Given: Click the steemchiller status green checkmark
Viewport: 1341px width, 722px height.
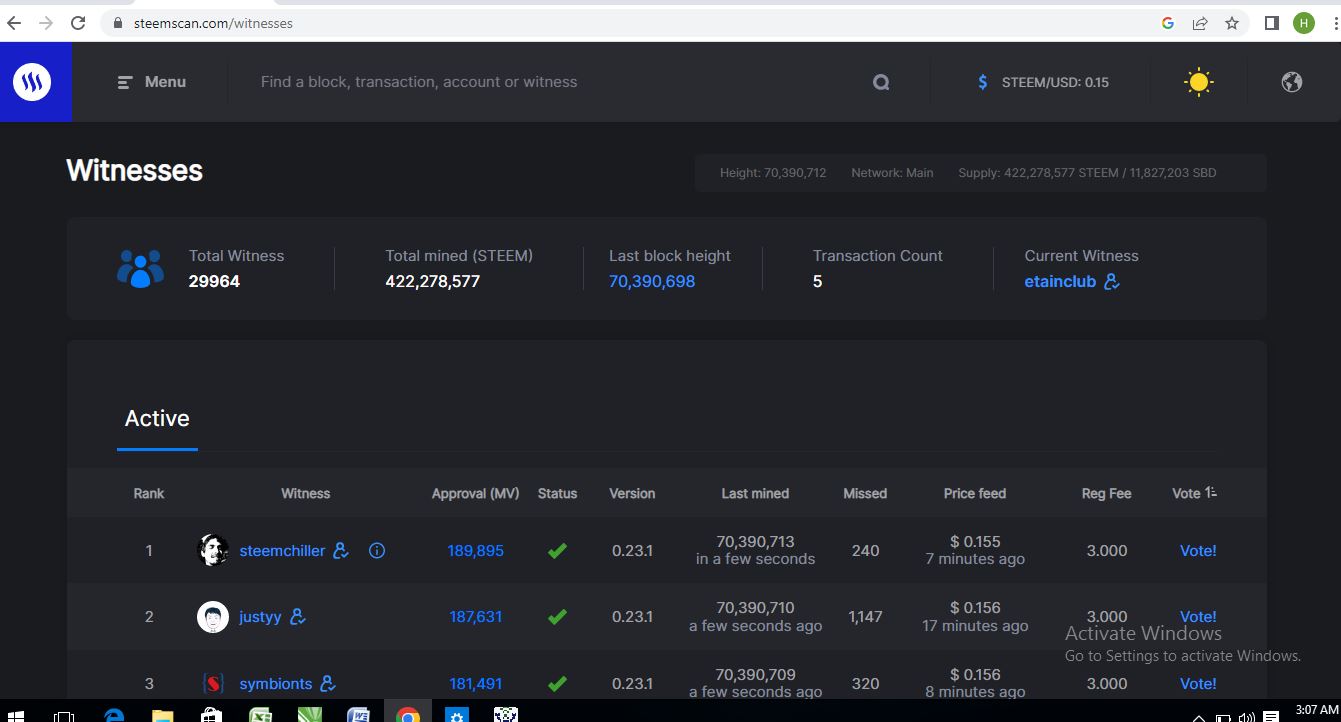Looking at the screenshot, I should coord(557,550).
